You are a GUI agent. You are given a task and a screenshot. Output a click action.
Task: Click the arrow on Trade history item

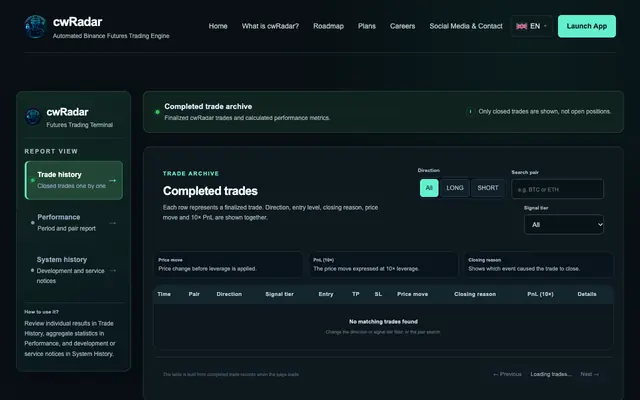coord(113,180)
